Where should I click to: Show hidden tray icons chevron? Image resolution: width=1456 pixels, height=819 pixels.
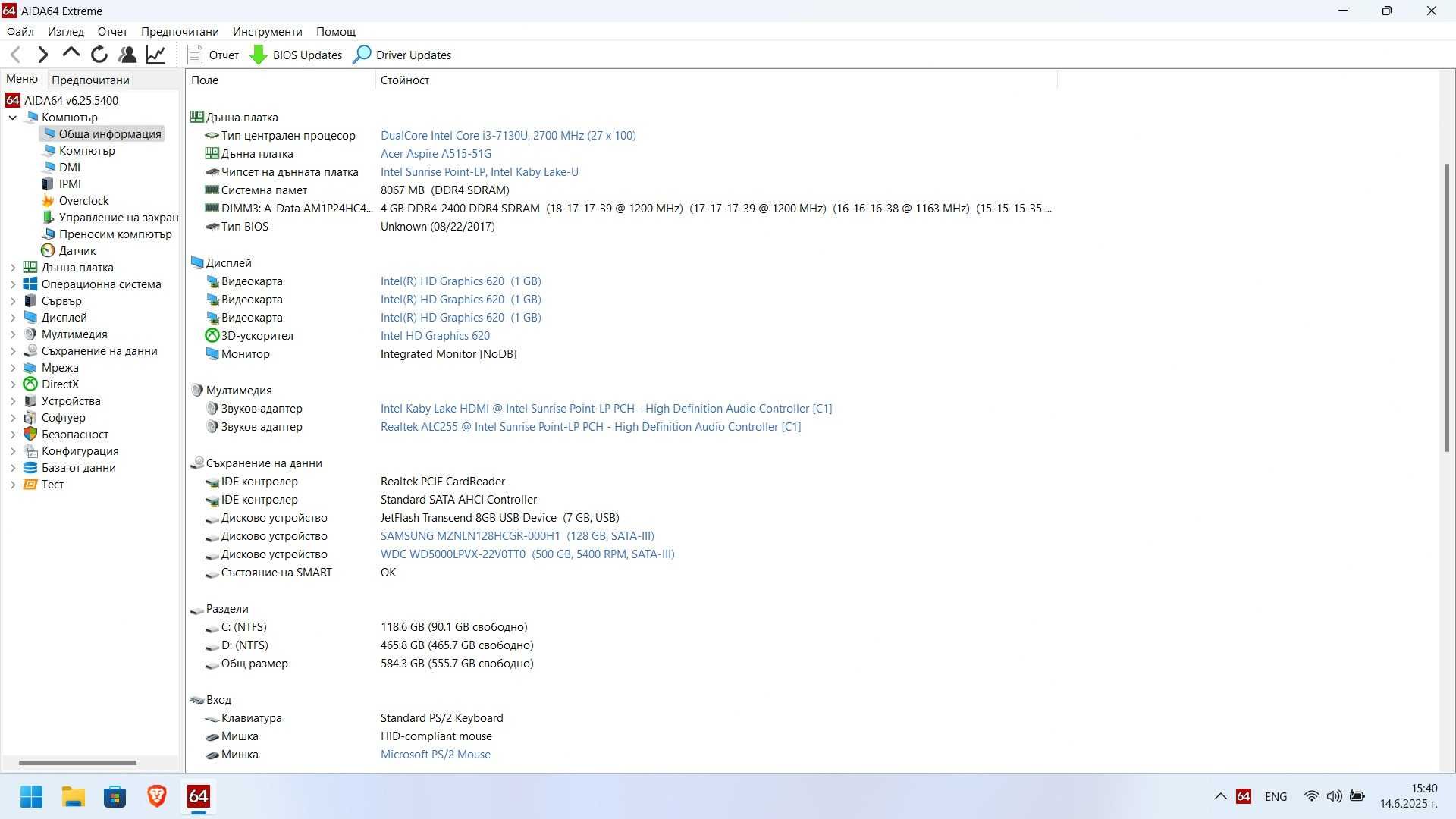[x=1220, y=797]
